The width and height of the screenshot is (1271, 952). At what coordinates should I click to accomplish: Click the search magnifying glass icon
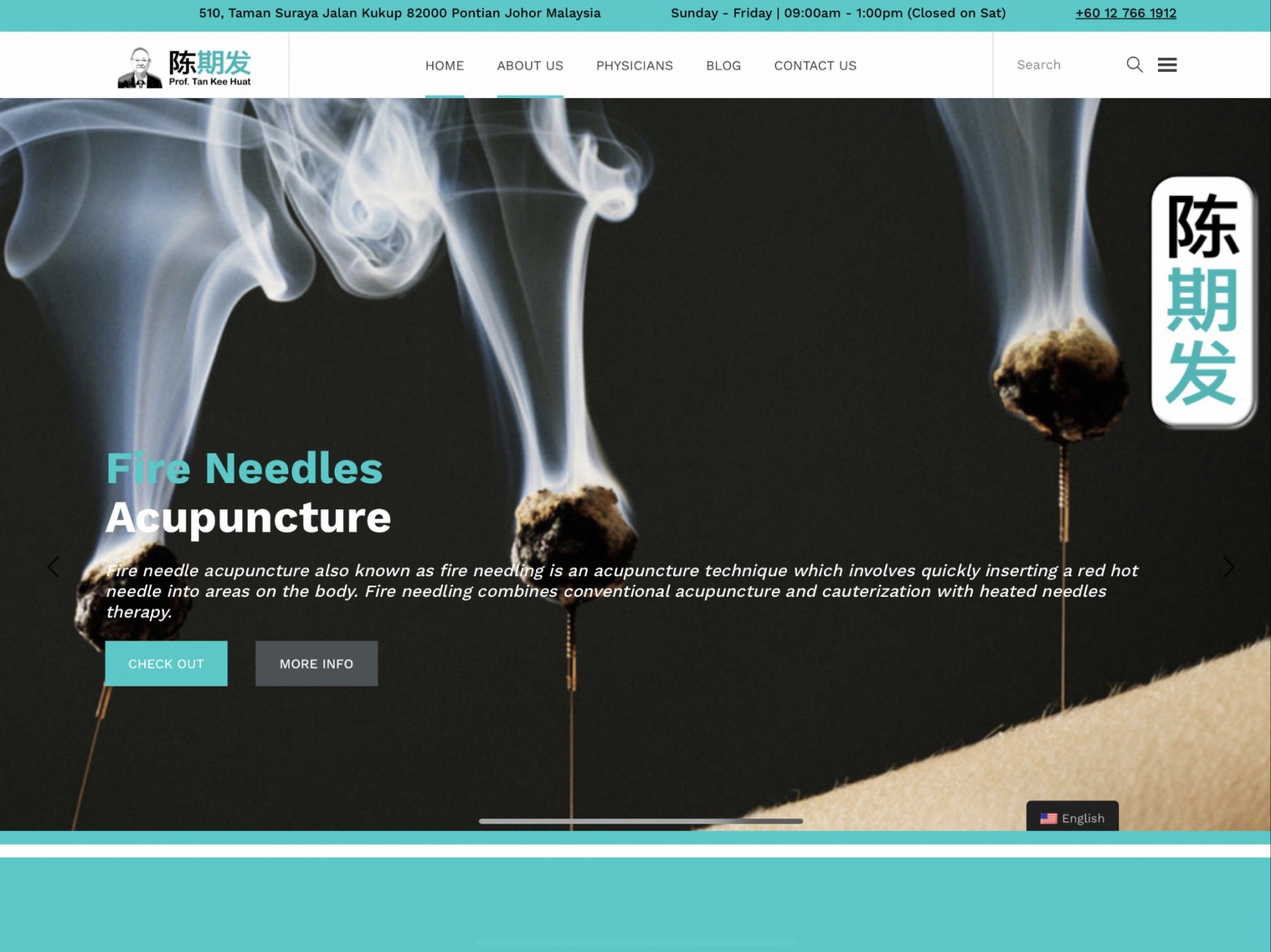coord(1134,65)
